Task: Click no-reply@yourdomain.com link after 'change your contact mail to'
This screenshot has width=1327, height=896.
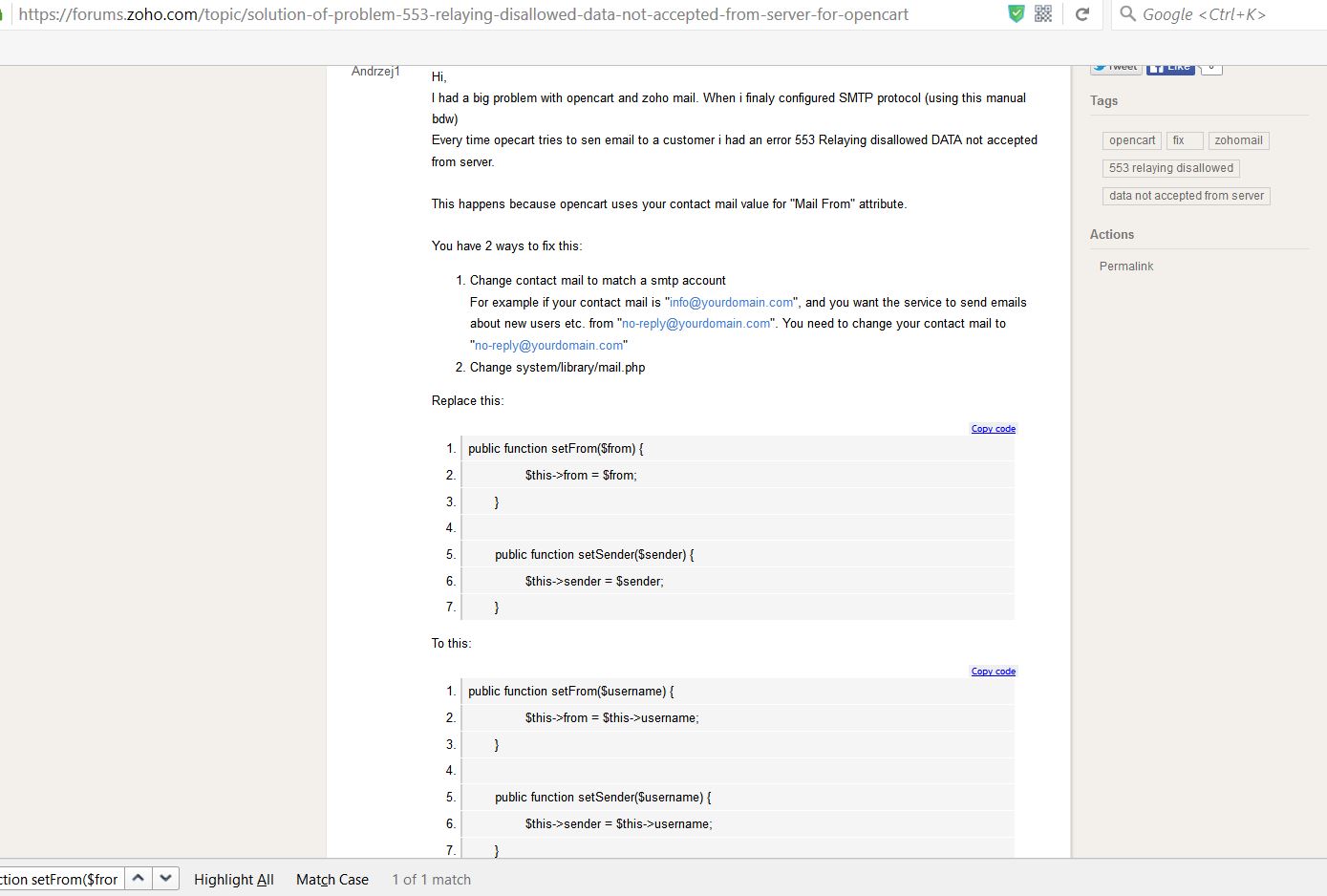Action: (x=549, y=346)
